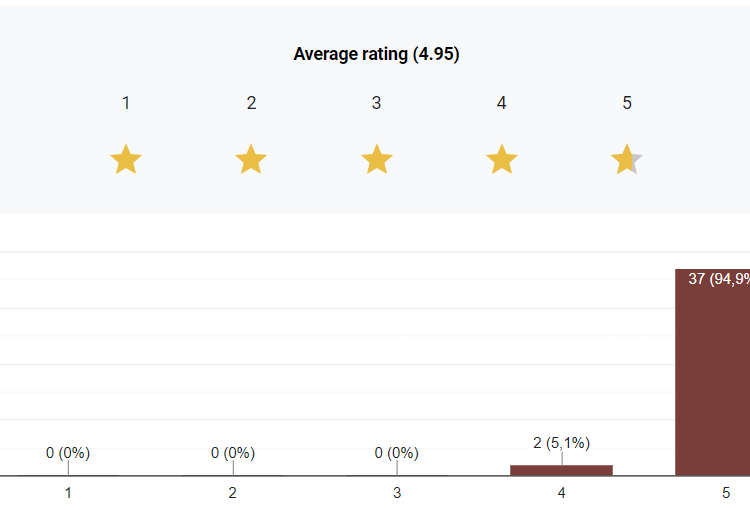
Task: Click axis label 1 below the chart
Action: tap(68, 492)
